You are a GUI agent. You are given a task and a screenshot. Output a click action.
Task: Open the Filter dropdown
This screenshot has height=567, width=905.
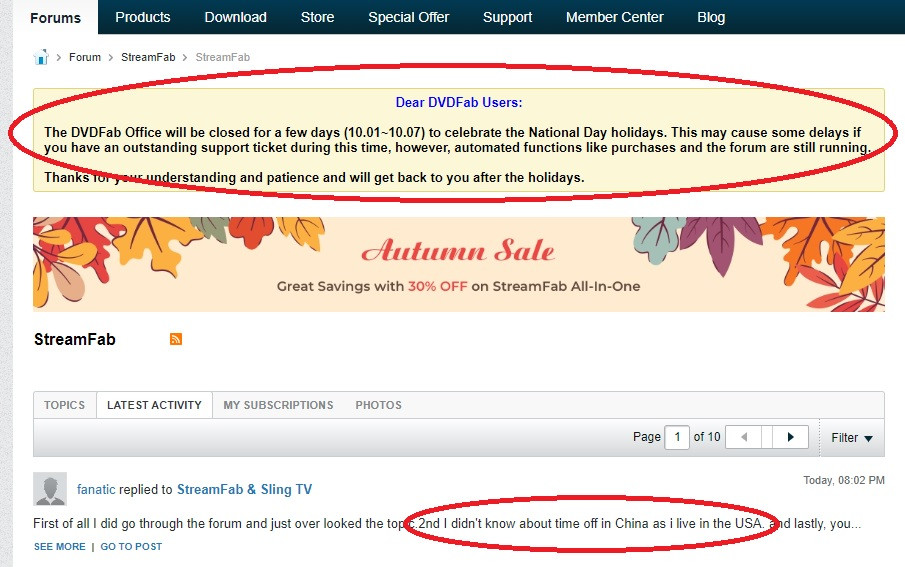coord(852,438)
